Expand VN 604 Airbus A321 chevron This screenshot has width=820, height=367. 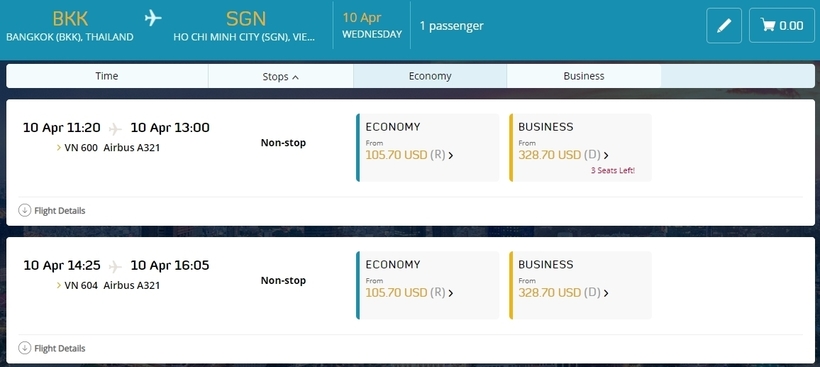click(x=59, y=286)
